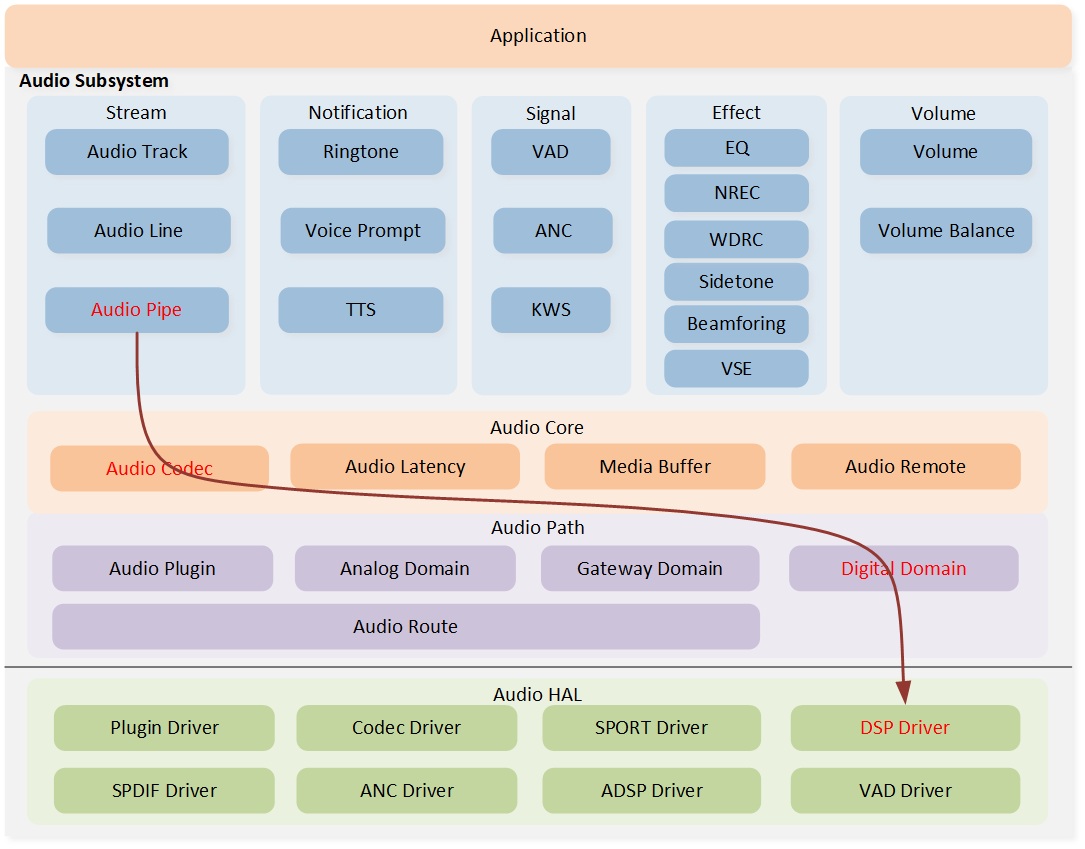This screenshot has width=1085, height=849.
Task: Click the VAD Driver block
Action: tap(905, 791)
